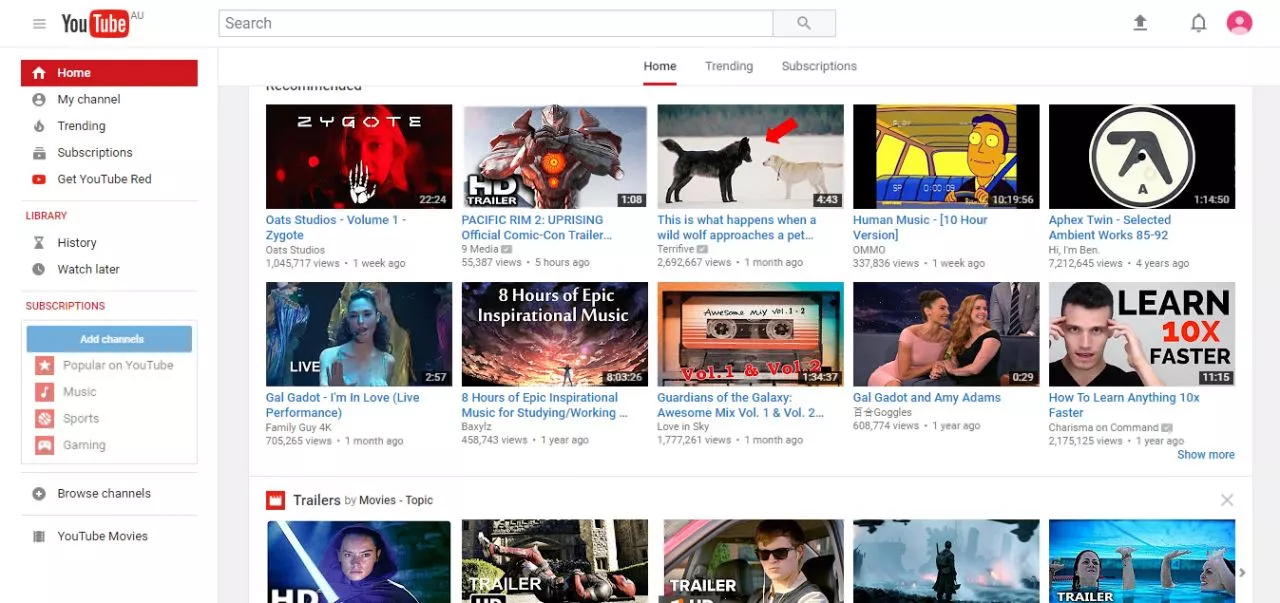The width and height of the screenshot is (1280, 603).
Task: Expand recommendations with Show more
Action: click(x=1205, y=455)
